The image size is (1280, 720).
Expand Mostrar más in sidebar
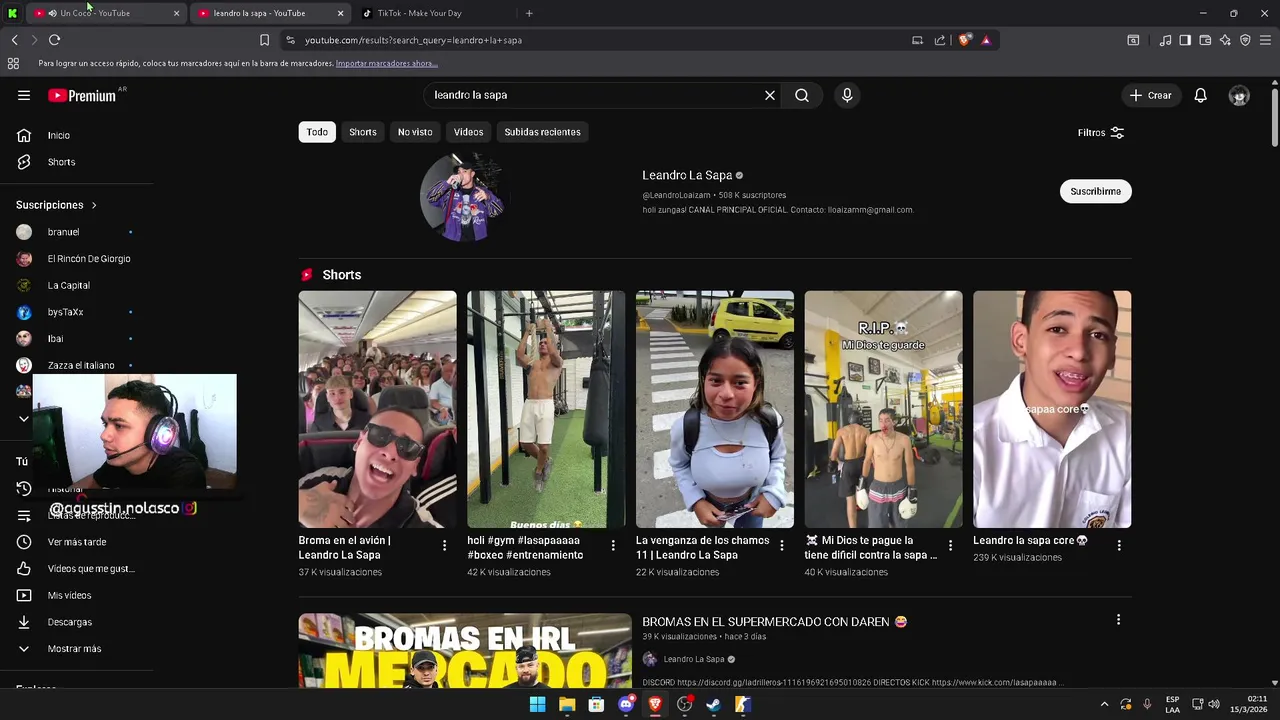[x=76, y=649]
